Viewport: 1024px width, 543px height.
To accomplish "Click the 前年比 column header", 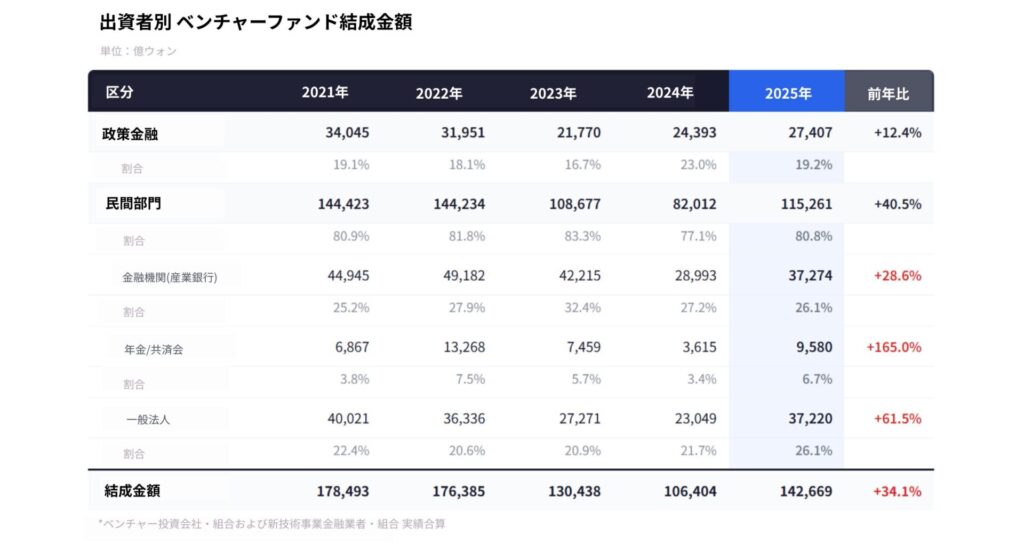I will point(889,93).
